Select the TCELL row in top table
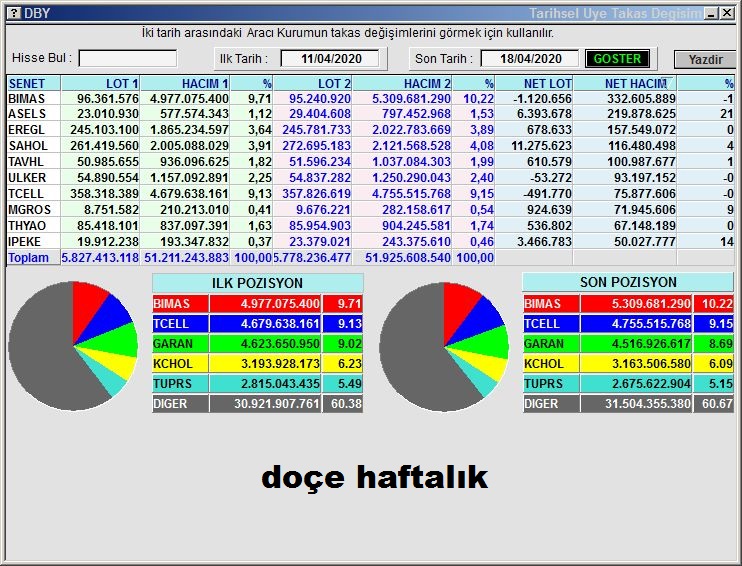Viewport: 742px width, 566px height. (371, 194)
